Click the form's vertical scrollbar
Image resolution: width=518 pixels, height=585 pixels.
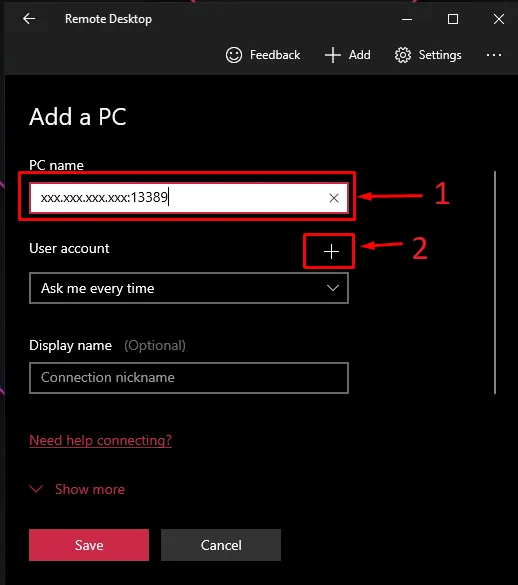(495, 282)
